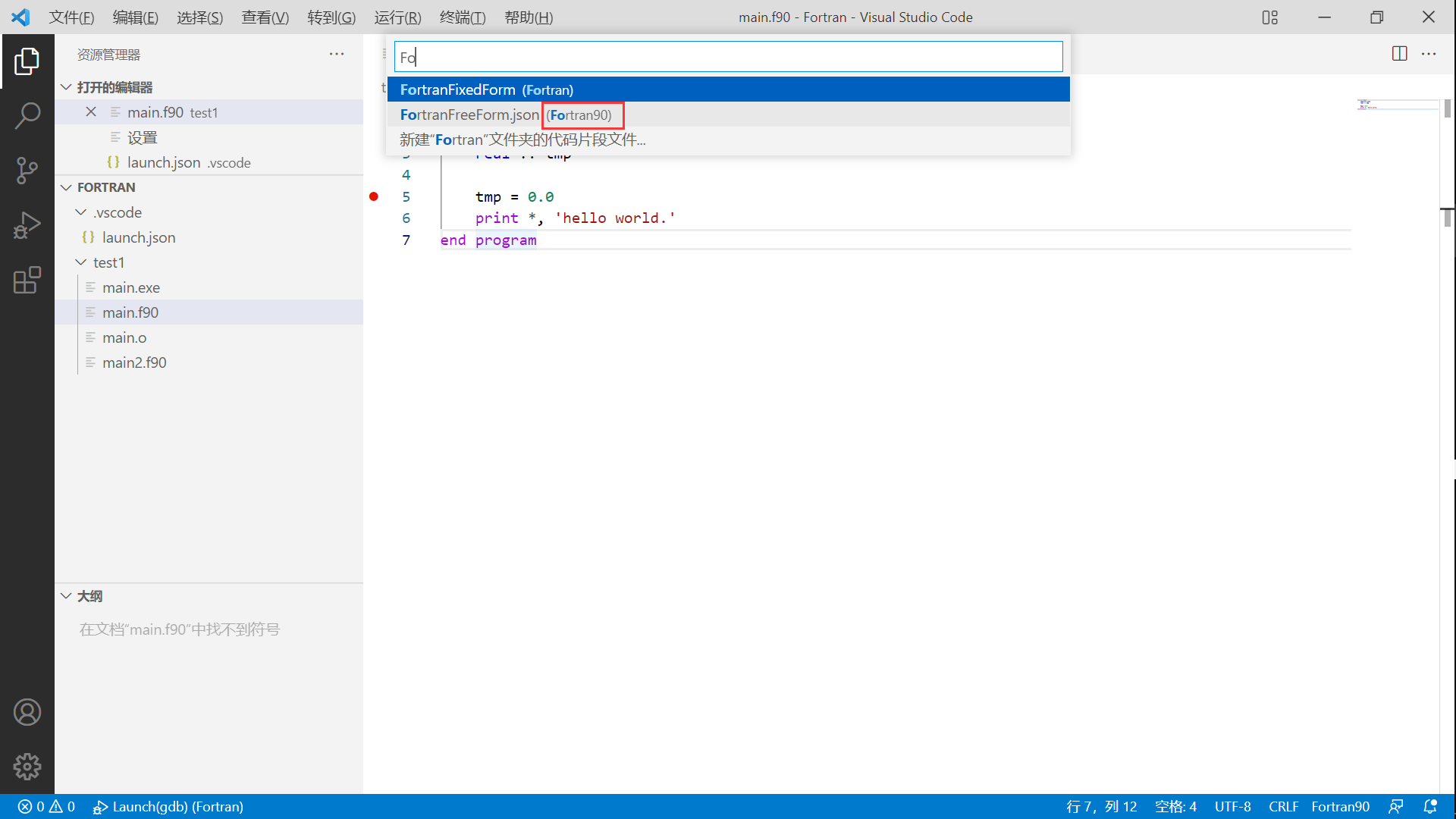Collapse the .vscode folder
This screenshot has width=1456, height=819.
point(81,212)
